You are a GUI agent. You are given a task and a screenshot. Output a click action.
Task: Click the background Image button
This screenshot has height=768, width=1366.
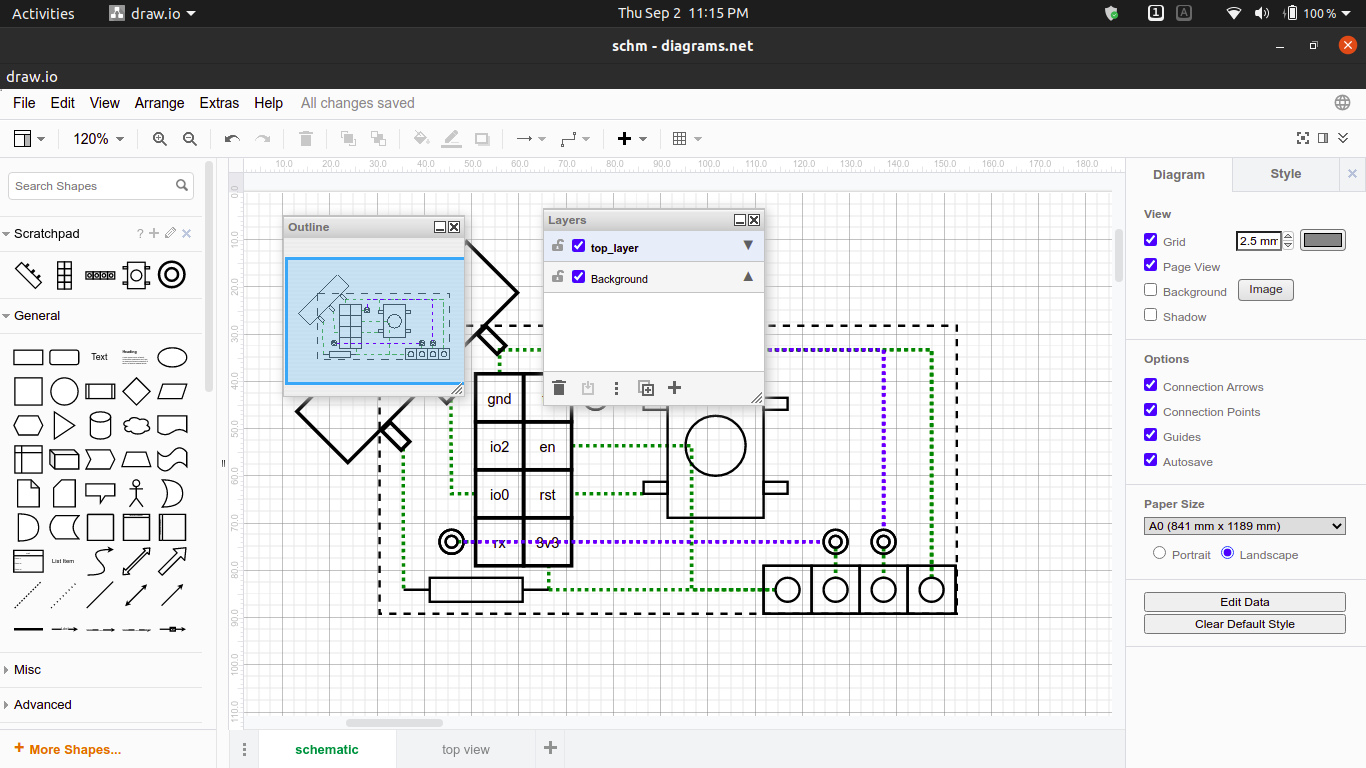1266,290
